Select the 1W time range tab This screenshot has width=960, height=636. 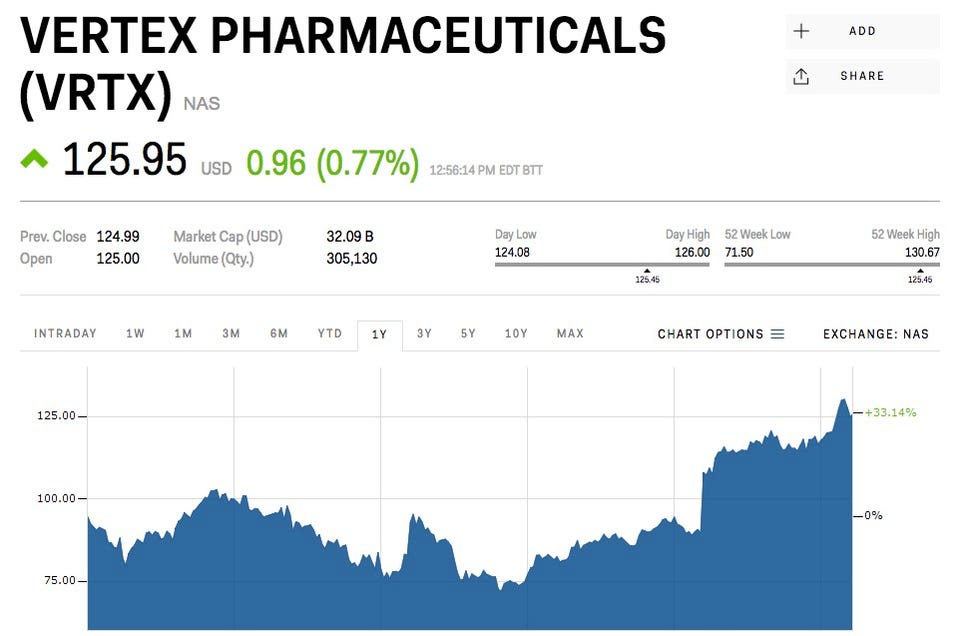tap(135, 334)
